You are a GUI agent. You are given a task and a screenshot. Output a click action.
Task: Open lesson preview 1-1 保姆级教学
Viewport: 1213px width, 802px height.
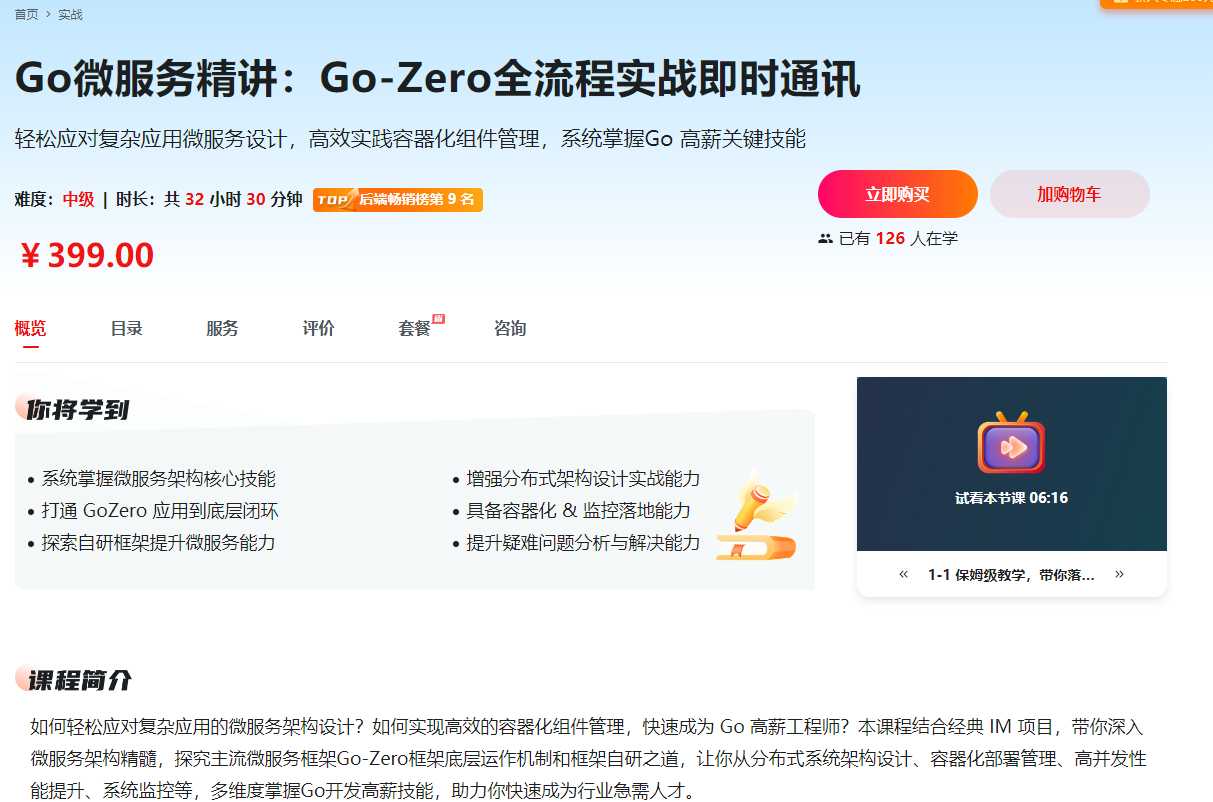(x=1010, y=574)
